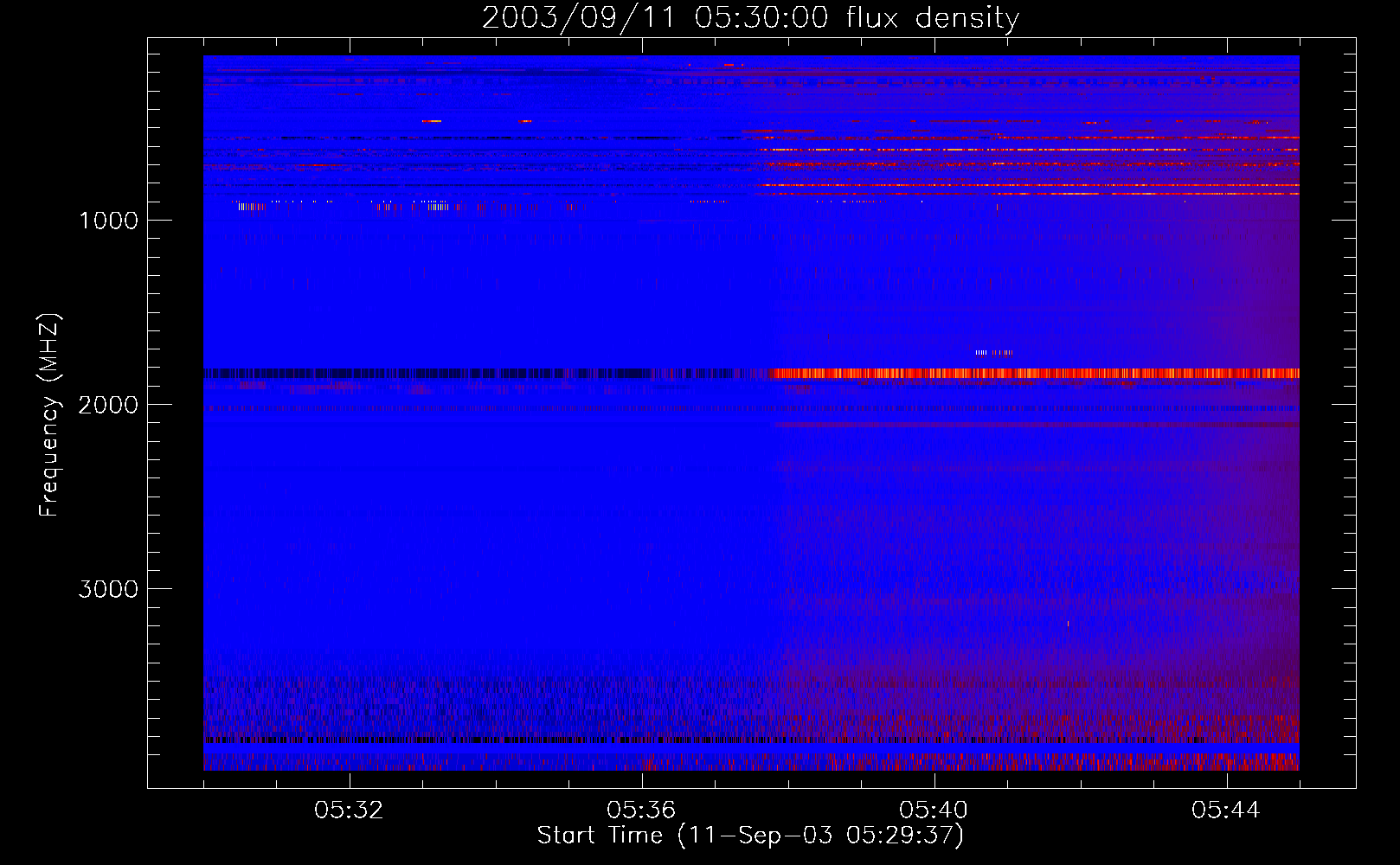Click the plot title '2003/09/11 05:30:00 flux density'

(750, 18)
